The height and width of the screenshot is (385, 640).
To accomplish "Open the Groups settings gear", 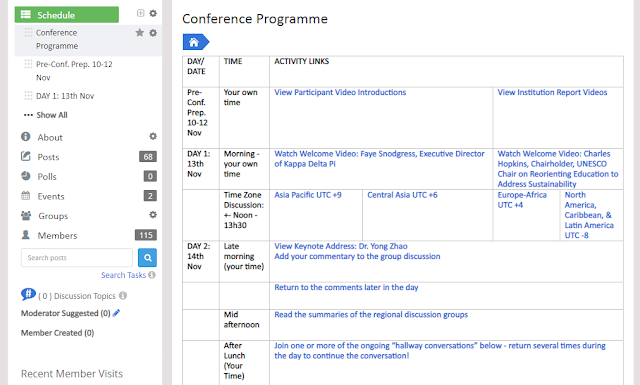I will [x=153, y=215].
